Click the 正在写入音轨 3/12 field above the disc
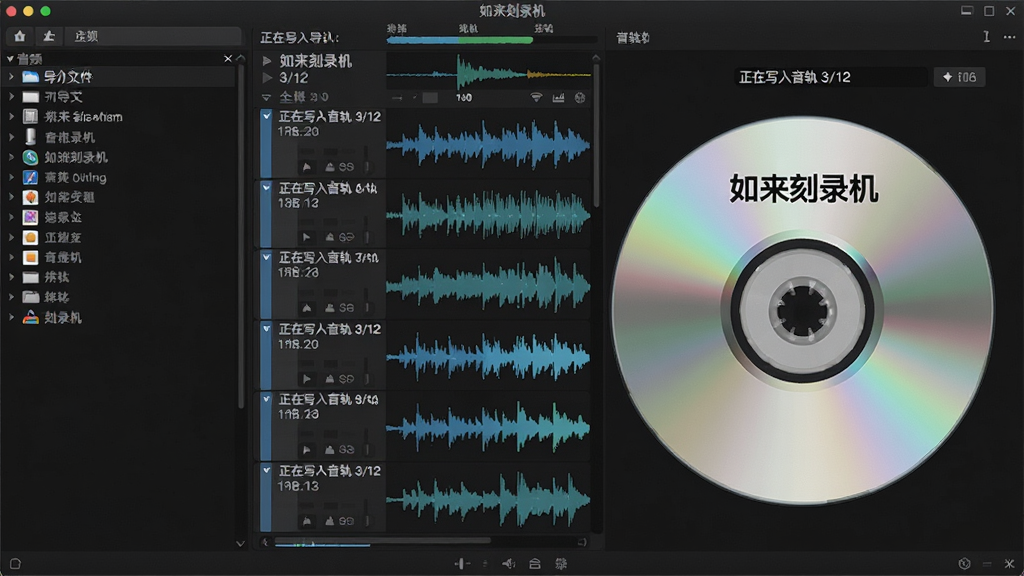 click(830, 77)
